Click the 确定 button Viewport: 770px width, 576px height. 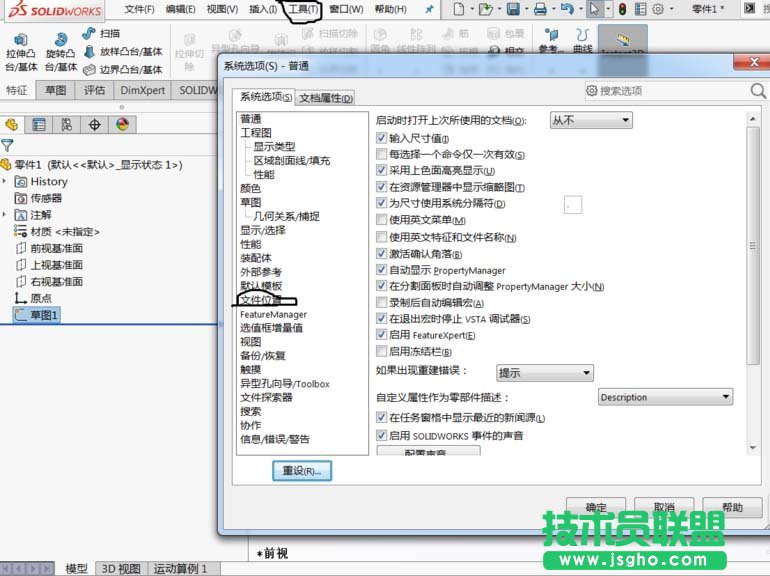click(596, 507)
